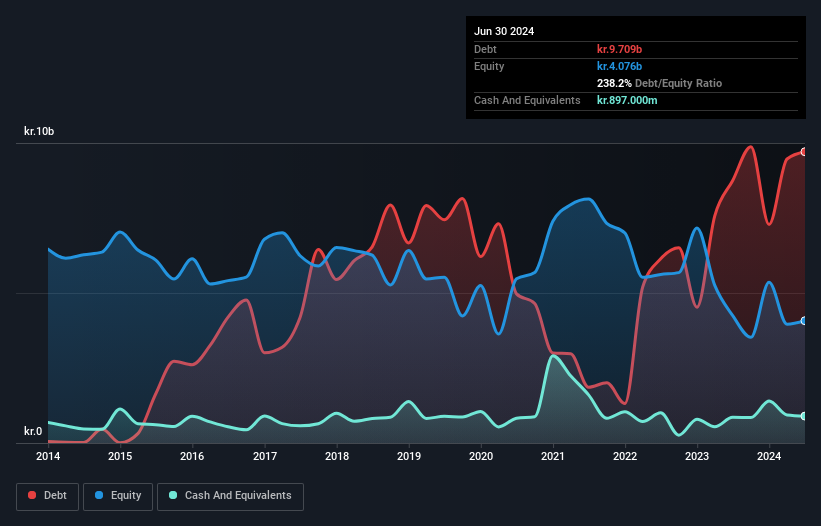
Task: Click the 2014 x-axis label
Action: click(x=48, y=456)
